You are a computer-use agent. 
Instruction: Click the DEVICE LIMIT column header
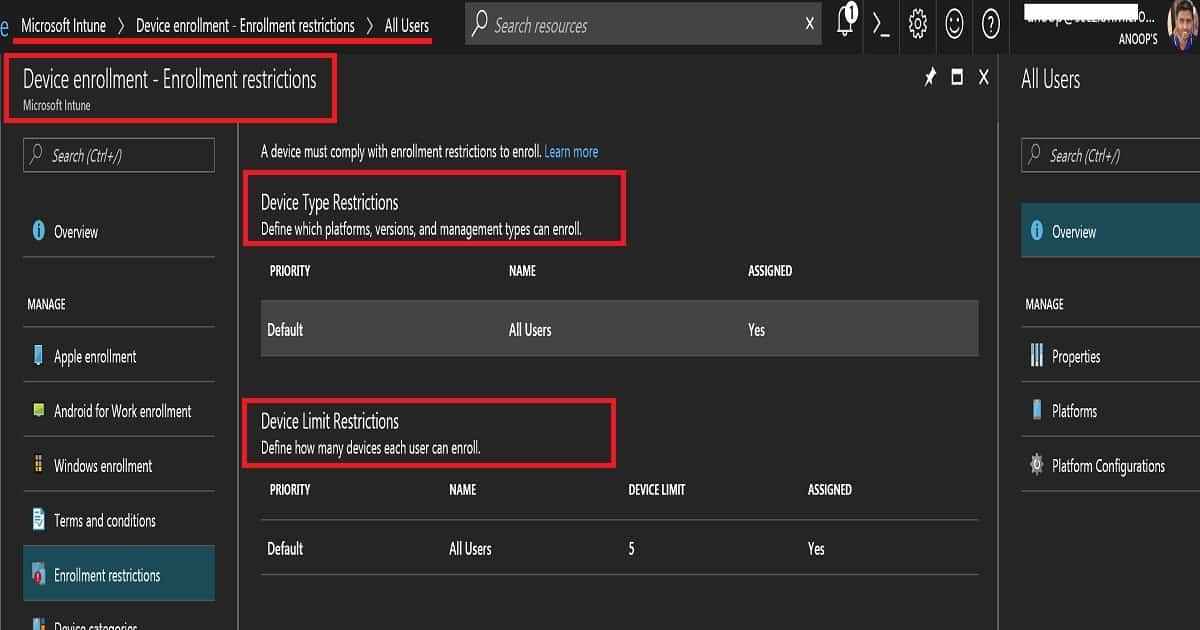point(659,490)
